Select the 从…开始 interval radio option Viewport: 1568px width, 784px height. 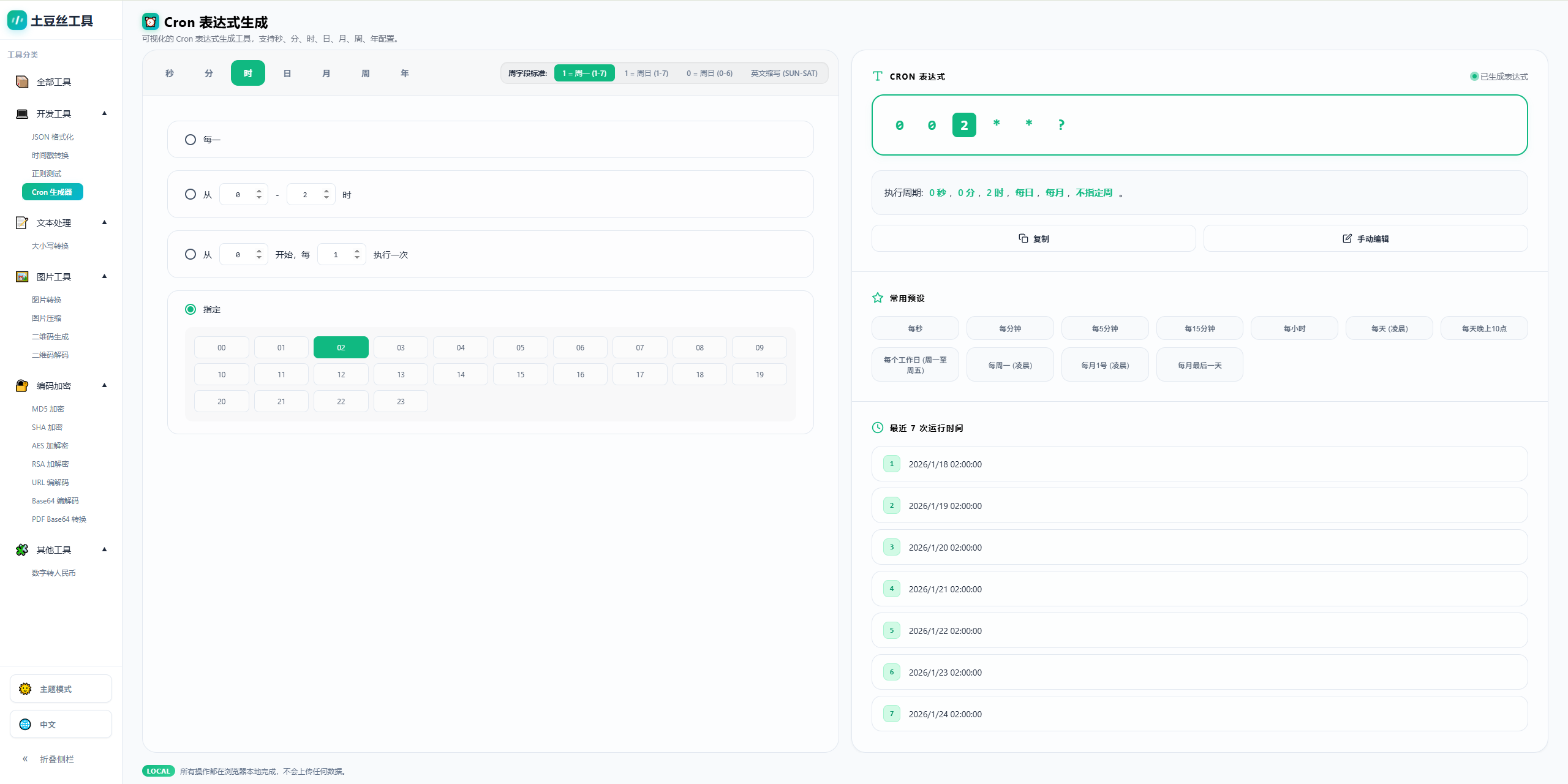tap(190, 254)
